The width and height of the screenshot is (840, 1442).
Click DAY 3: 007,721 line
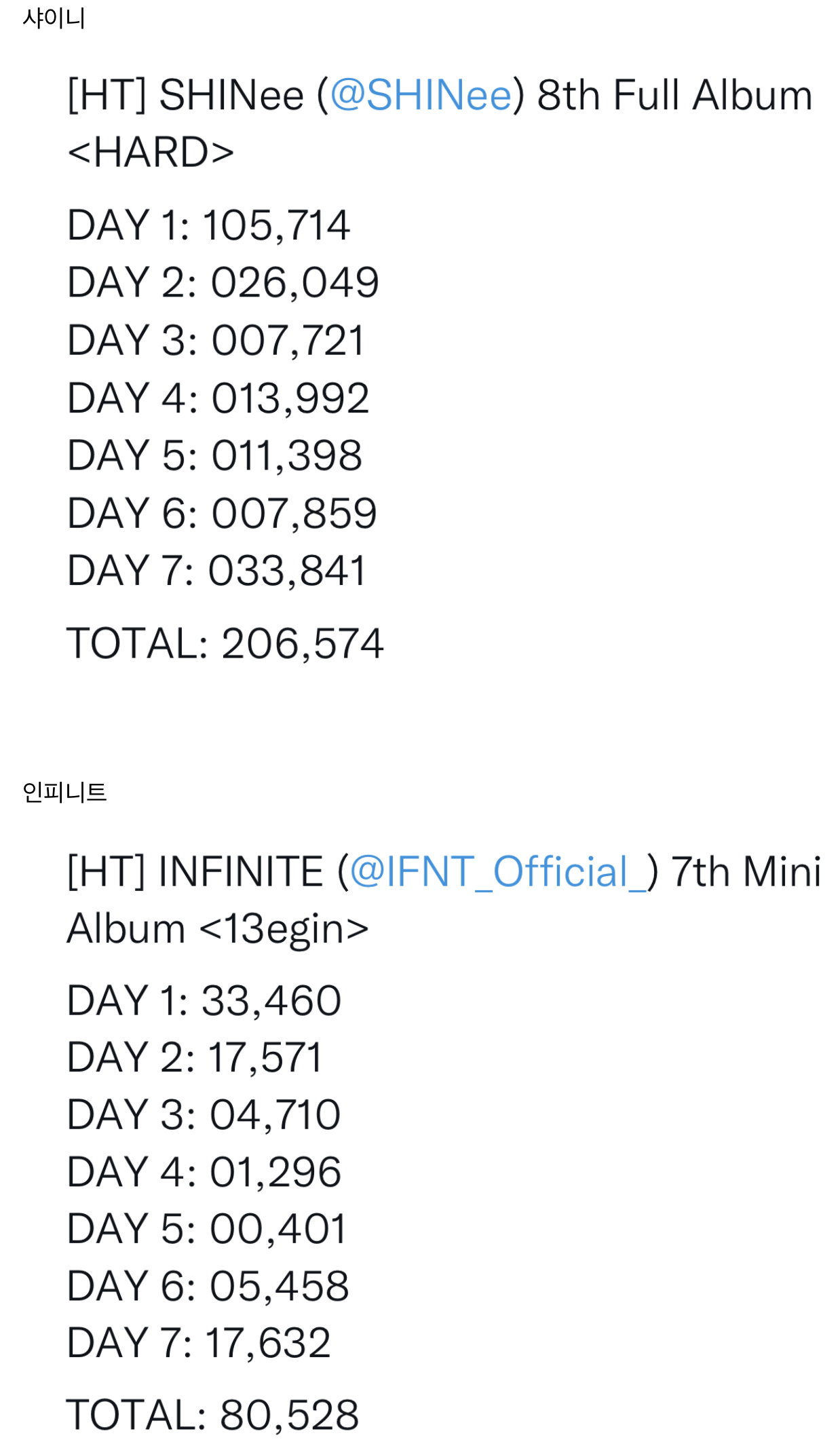point(216,340)
